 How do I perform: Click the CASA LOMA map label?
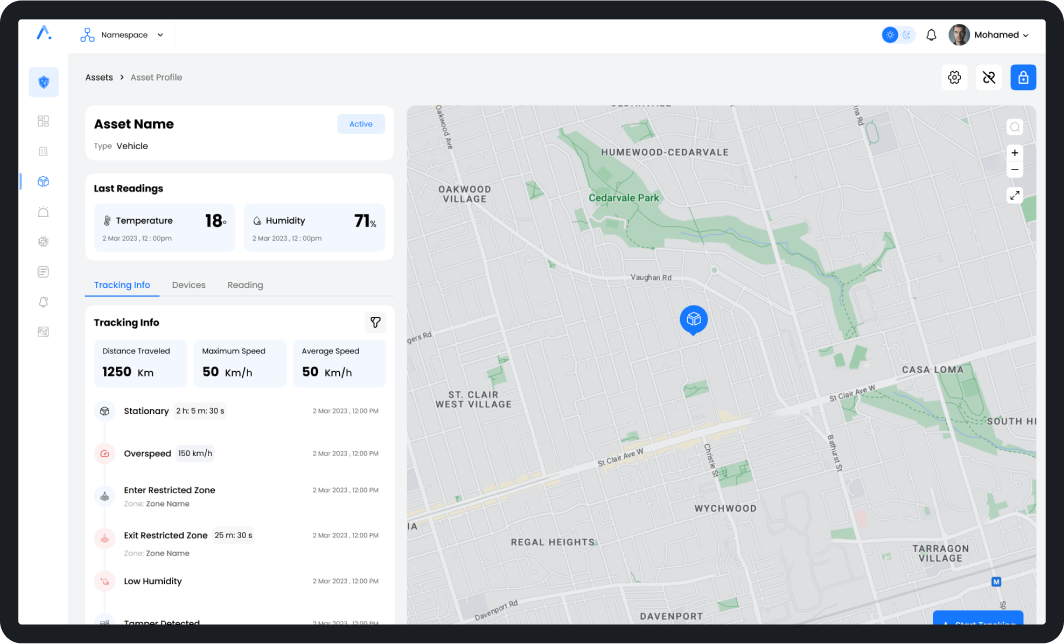932,370
